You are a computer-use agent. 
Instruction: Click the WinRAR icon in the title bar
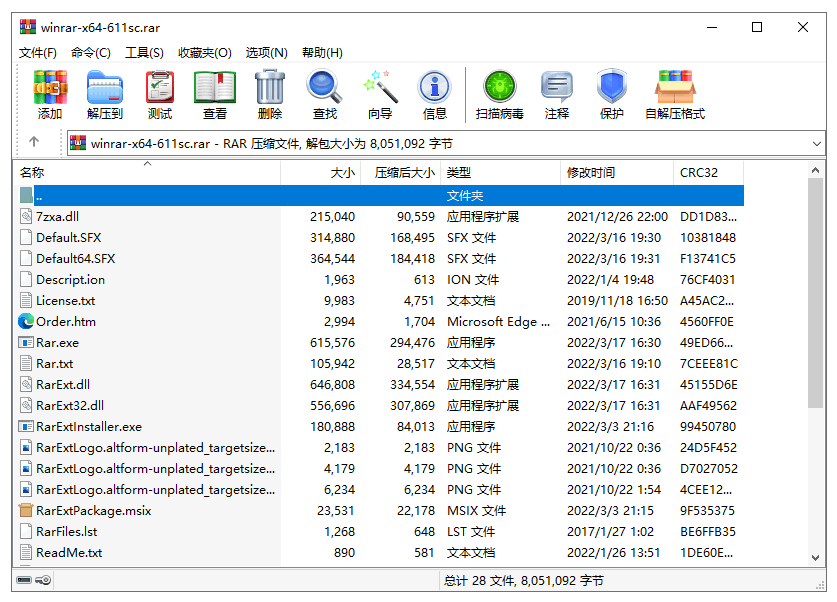pyautogui.click(x=28, y=27)
